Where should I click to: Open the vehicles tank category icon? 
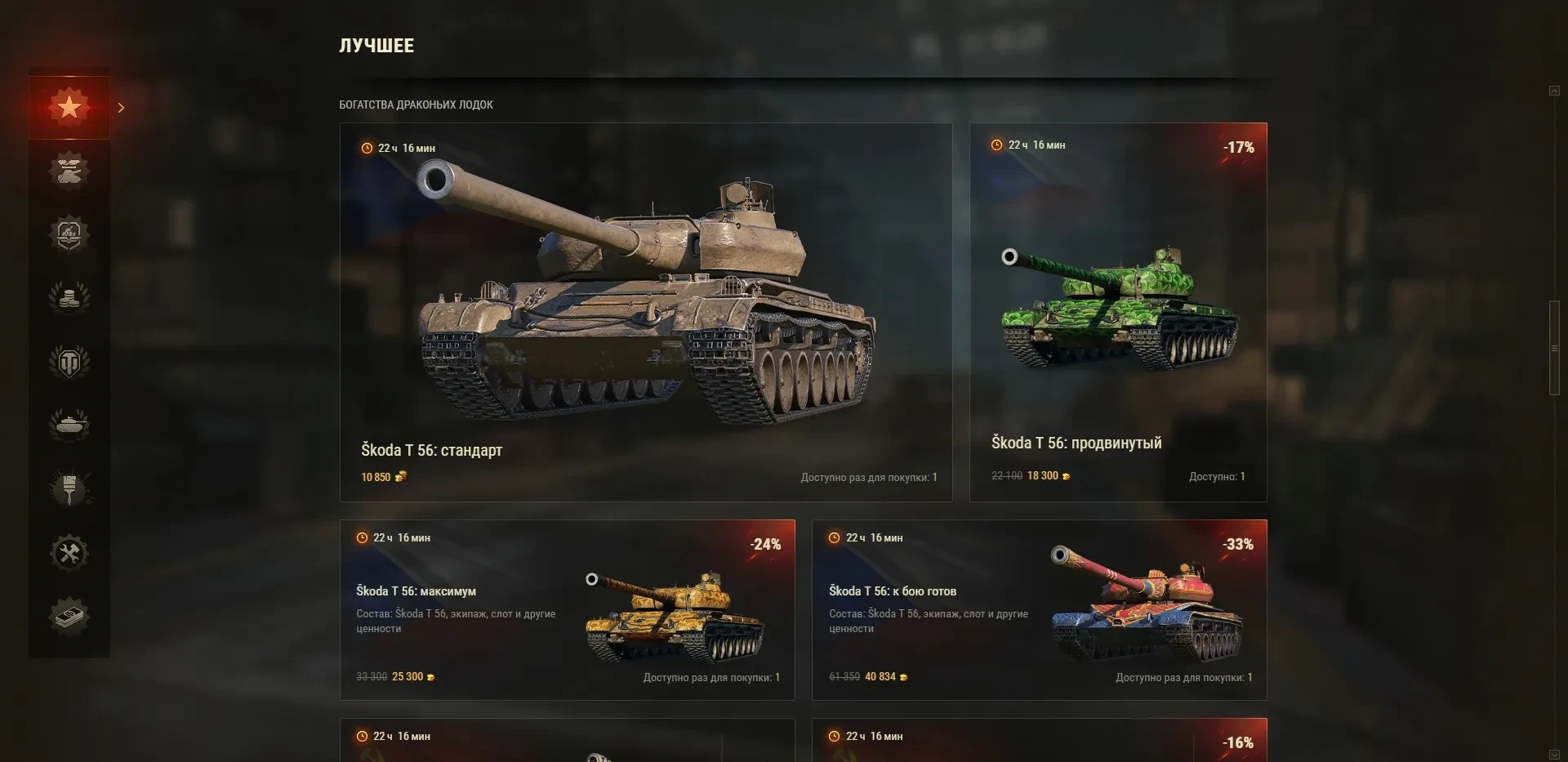tap(69, 426)
